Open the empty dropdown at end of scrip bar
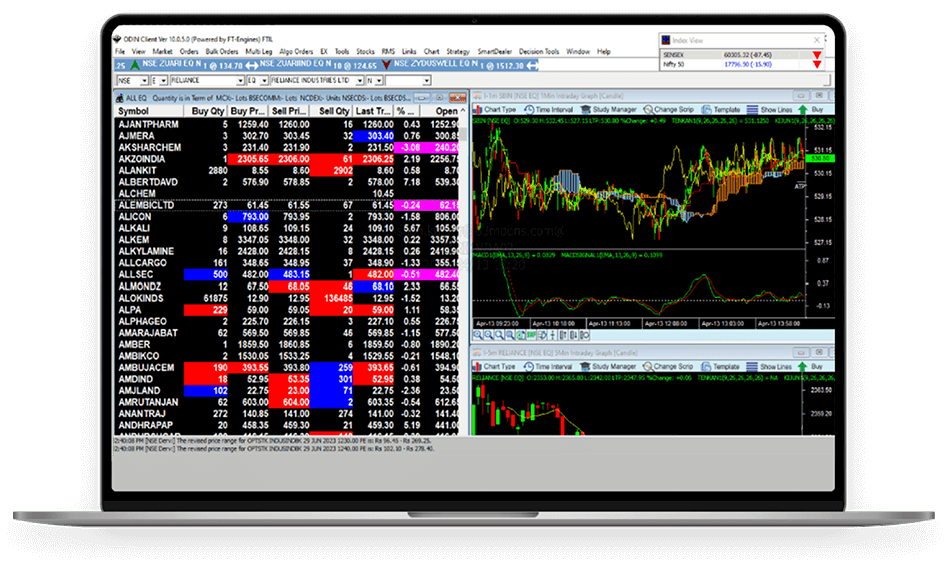 (x=426, y=80)
